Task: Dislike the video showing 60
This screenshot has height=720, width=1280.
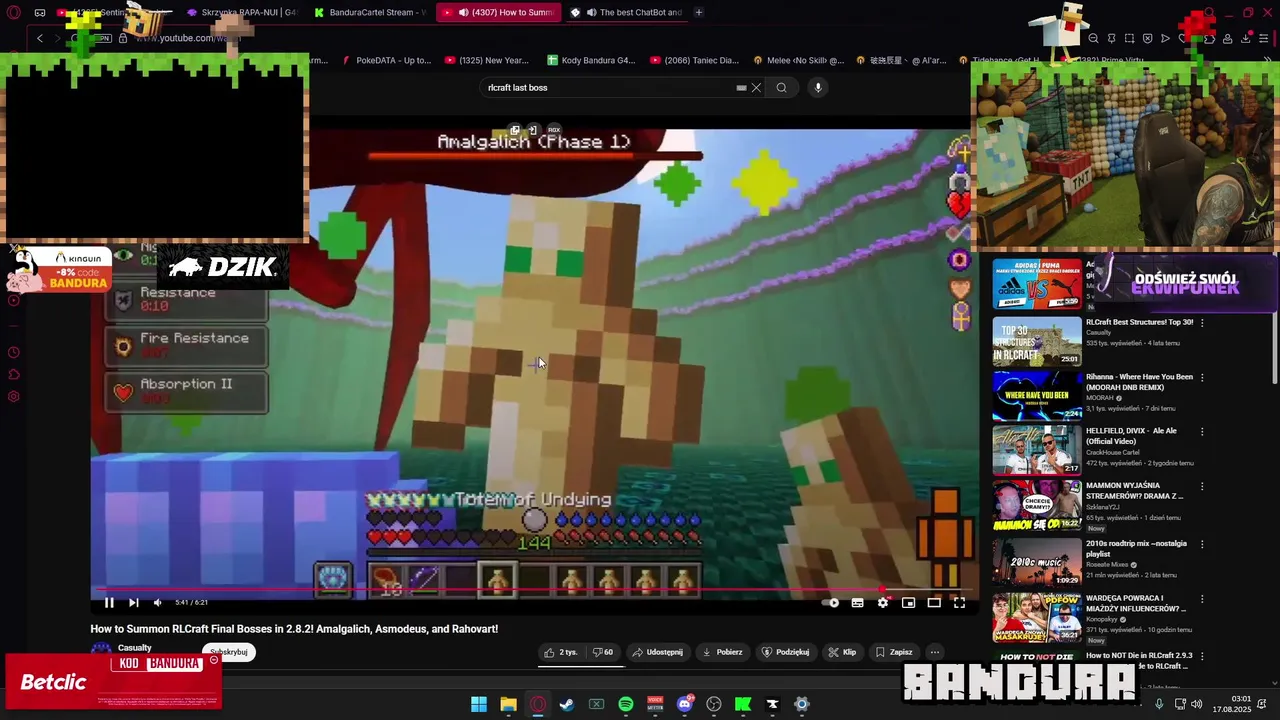Action: point(602,652)
